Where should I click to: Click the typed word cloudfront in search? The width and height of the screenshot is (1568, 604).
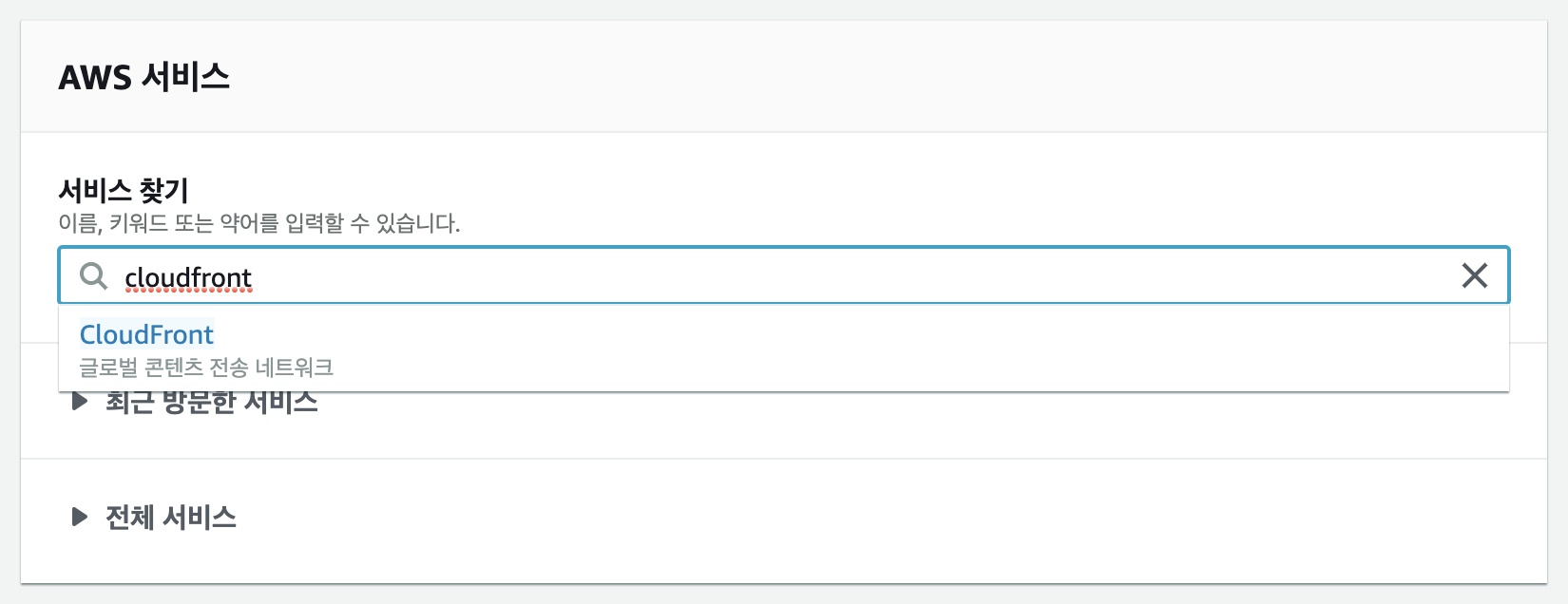pos(188,277)
